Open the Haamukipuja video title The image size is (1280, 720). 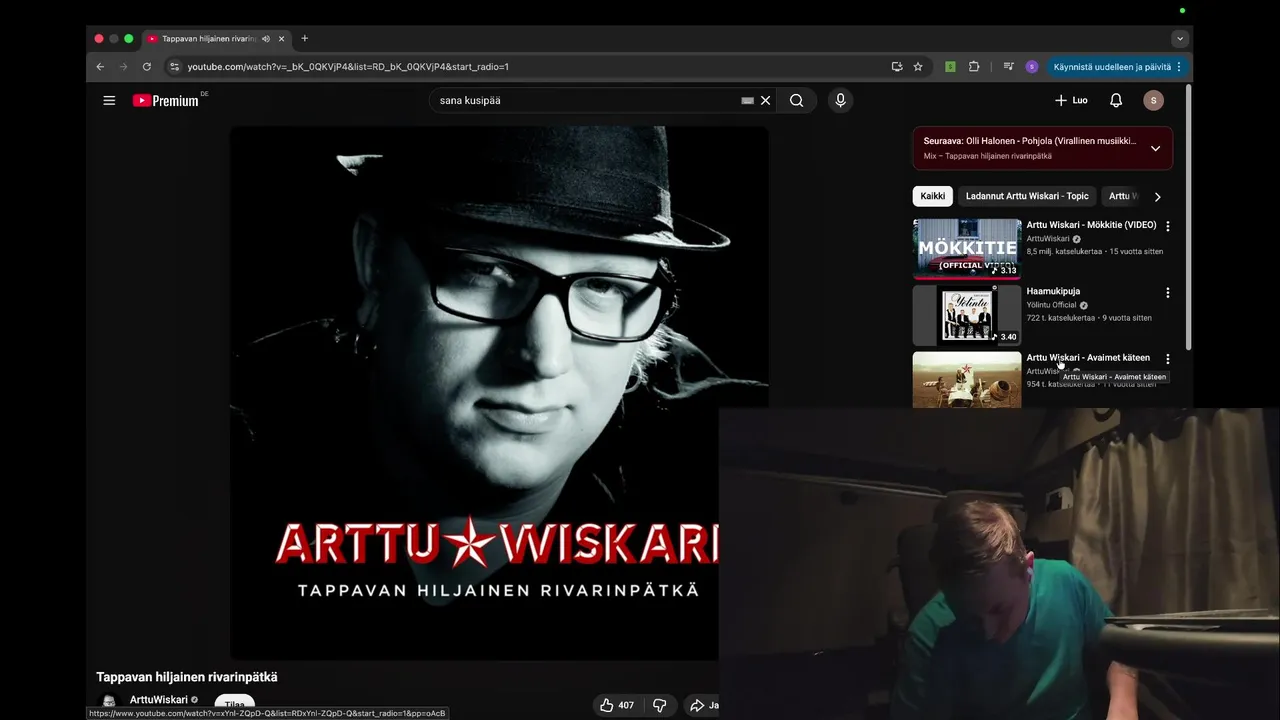(1053, 291)
